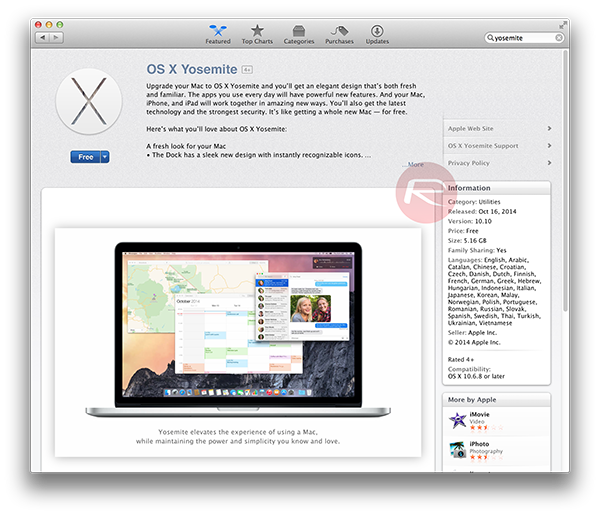Click the More by Apple header
This screenshot has height=515, width=600.
497,400
